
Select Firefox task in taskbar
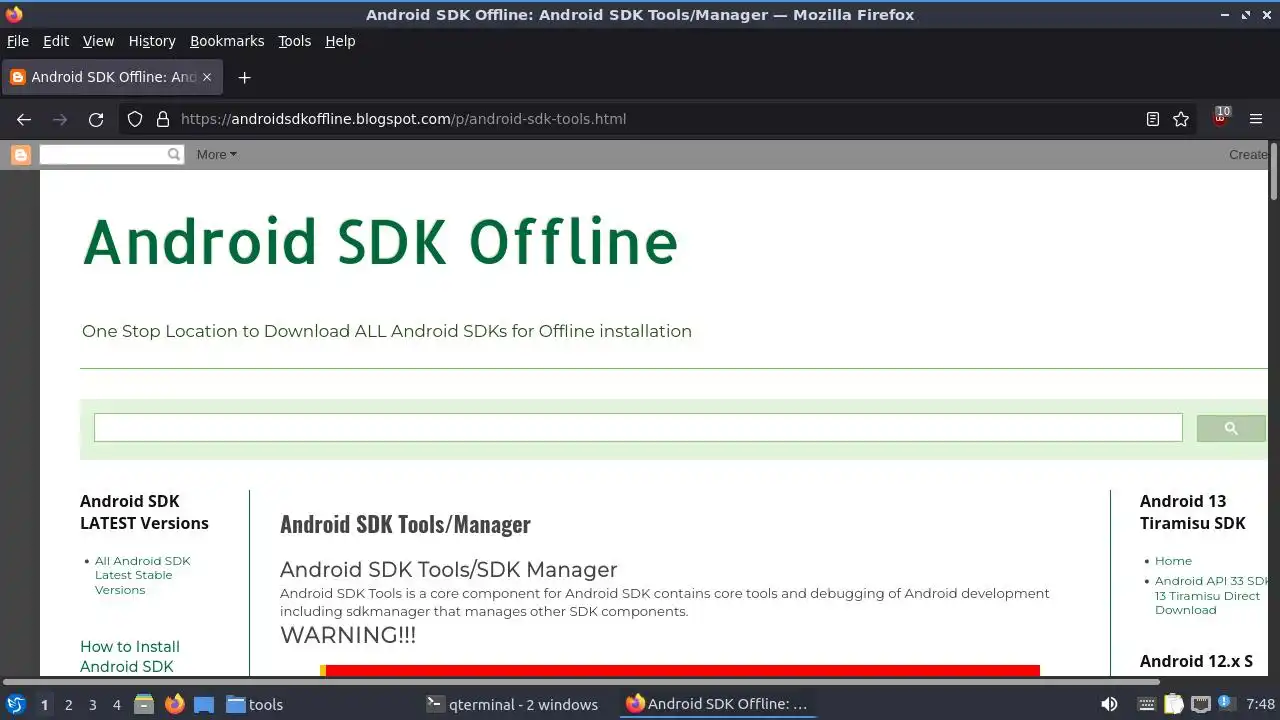pyautogui.click(x=716, y=704)
